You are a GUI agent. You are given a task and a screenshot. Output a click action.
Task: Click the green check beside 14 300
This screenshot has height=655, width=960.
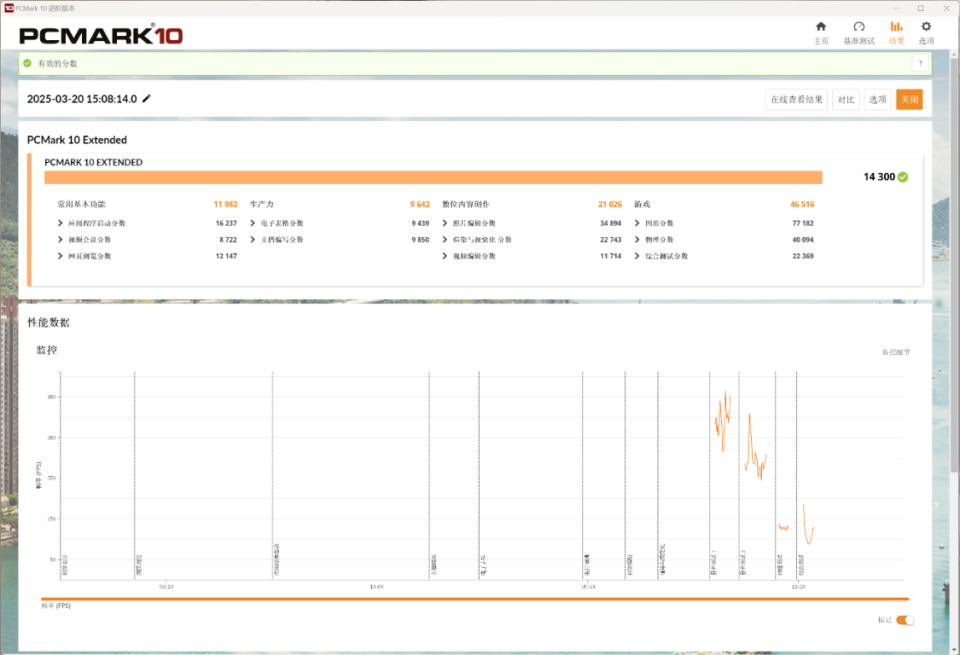point(902,177)
